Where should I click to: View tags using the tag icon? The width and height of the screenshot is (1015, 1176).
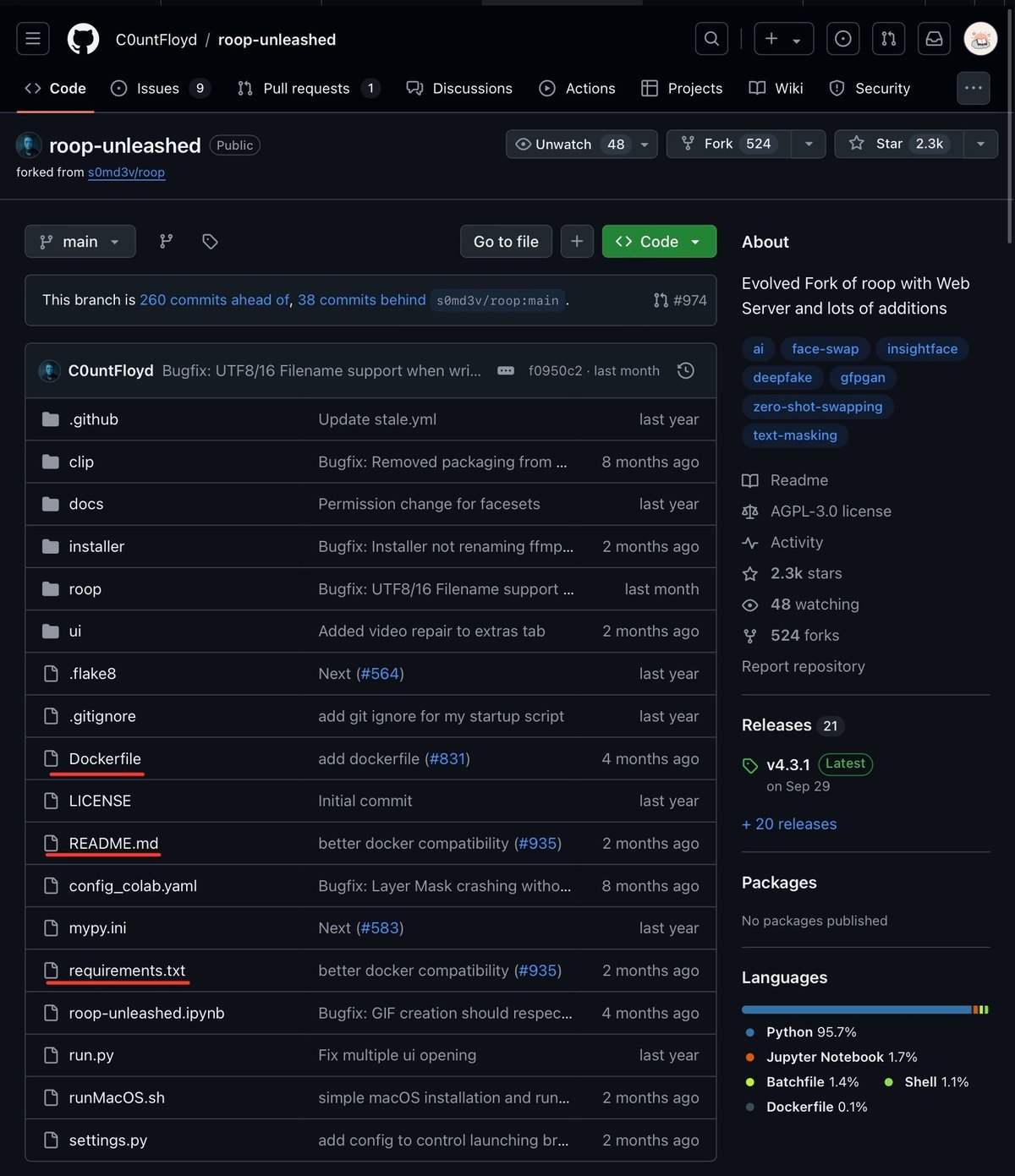point(210,242)
